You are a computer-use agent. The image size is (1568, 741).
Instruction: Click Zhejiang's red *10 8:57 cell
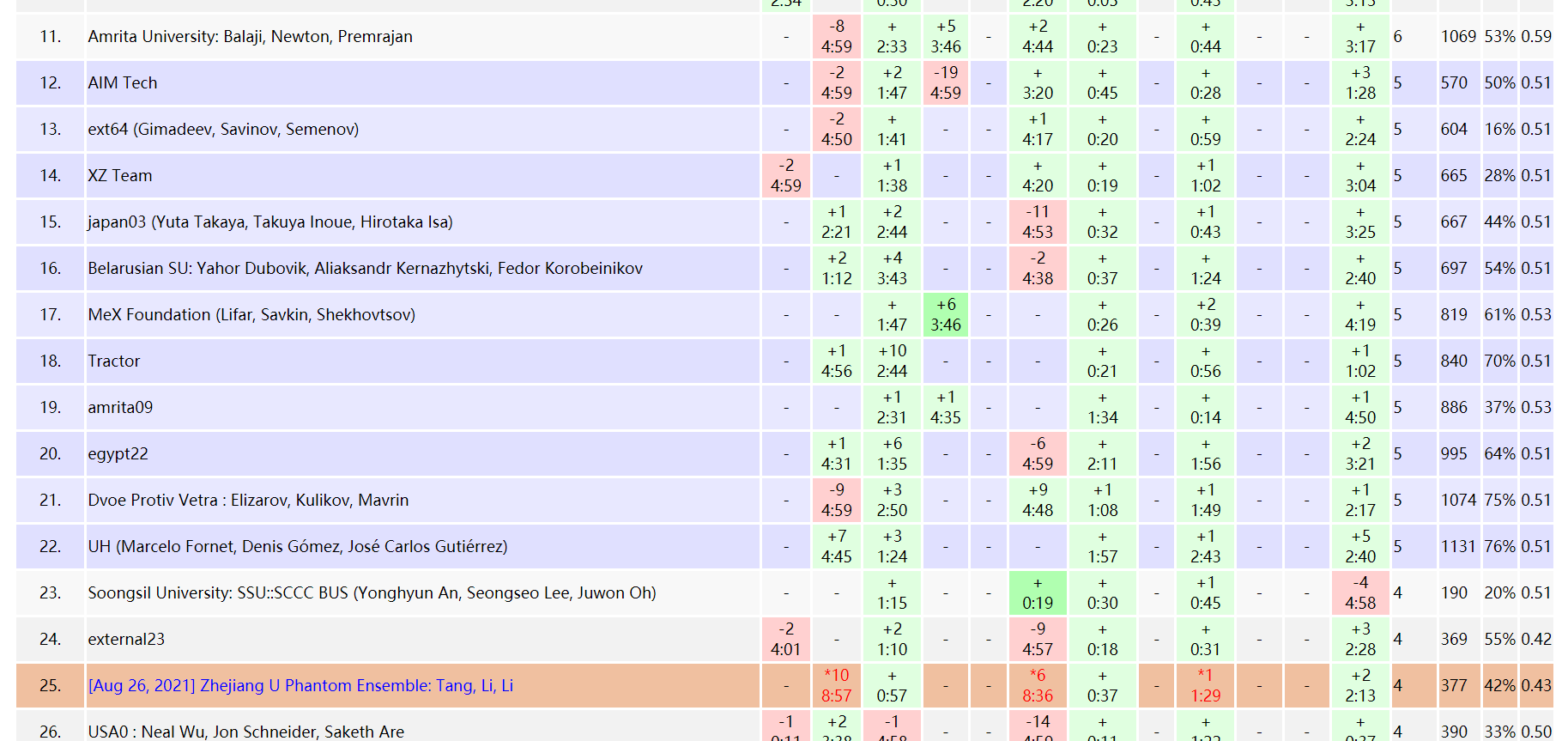(836, 686)
